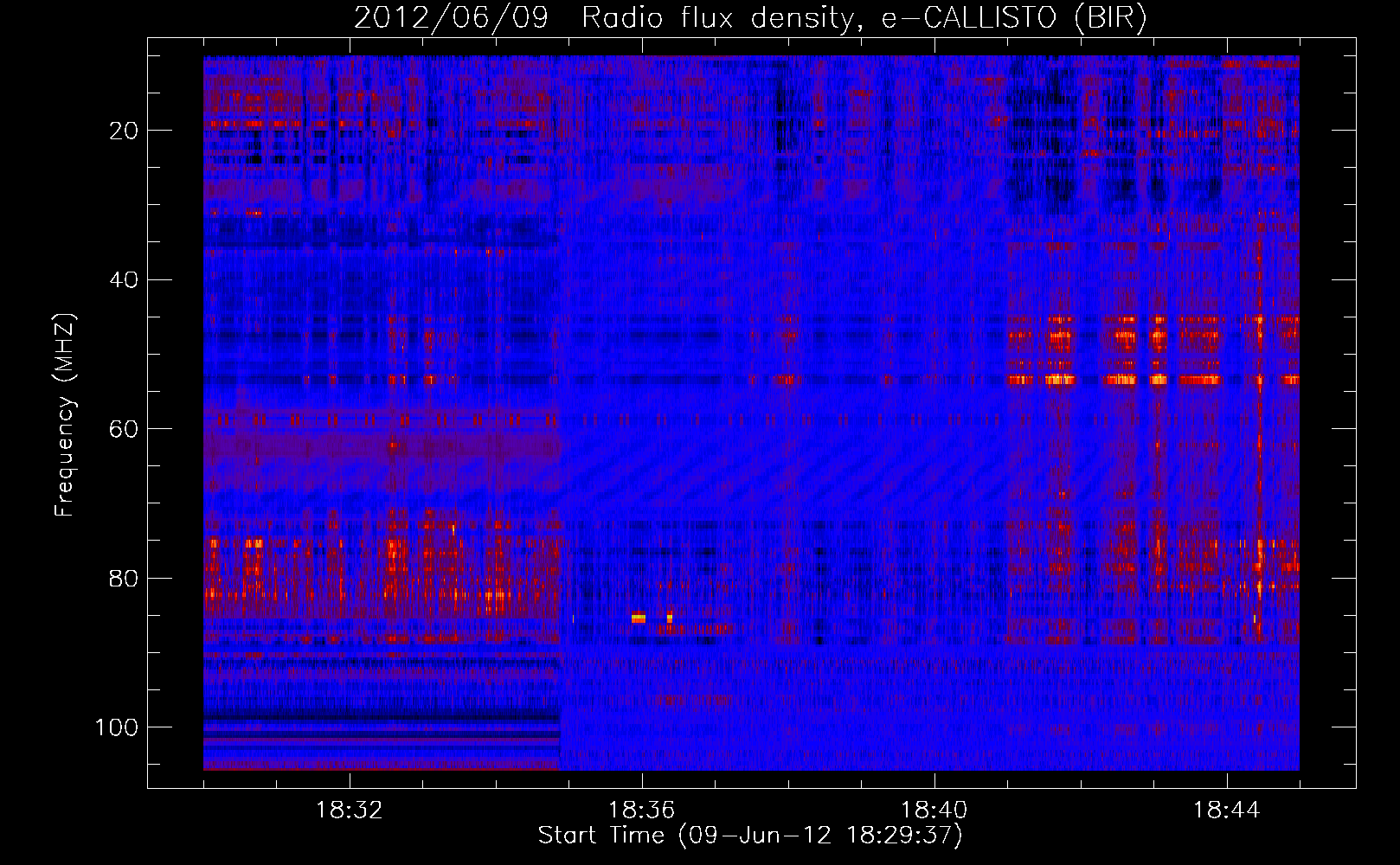Click the 18:44 time tick label
The image size is (1400, 865).
pos(1227,811)
